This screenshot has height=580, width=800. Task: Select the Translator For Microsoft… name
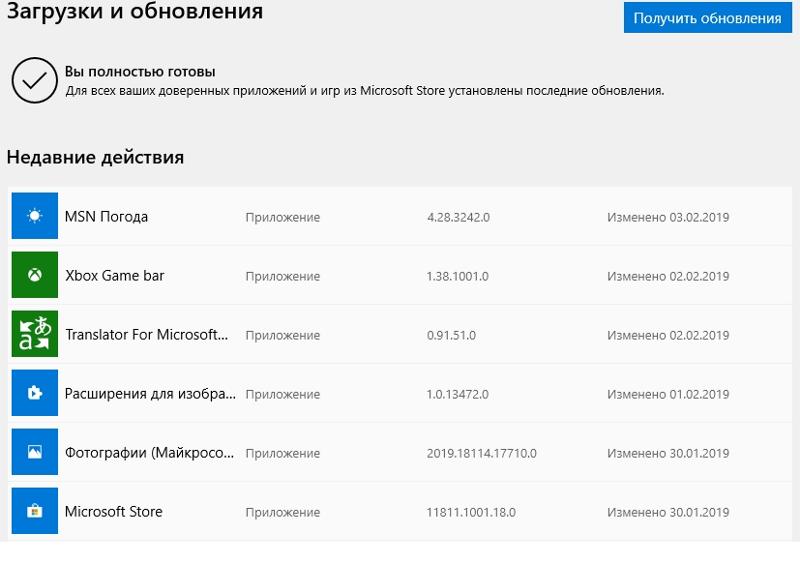[x=146, y=335]
